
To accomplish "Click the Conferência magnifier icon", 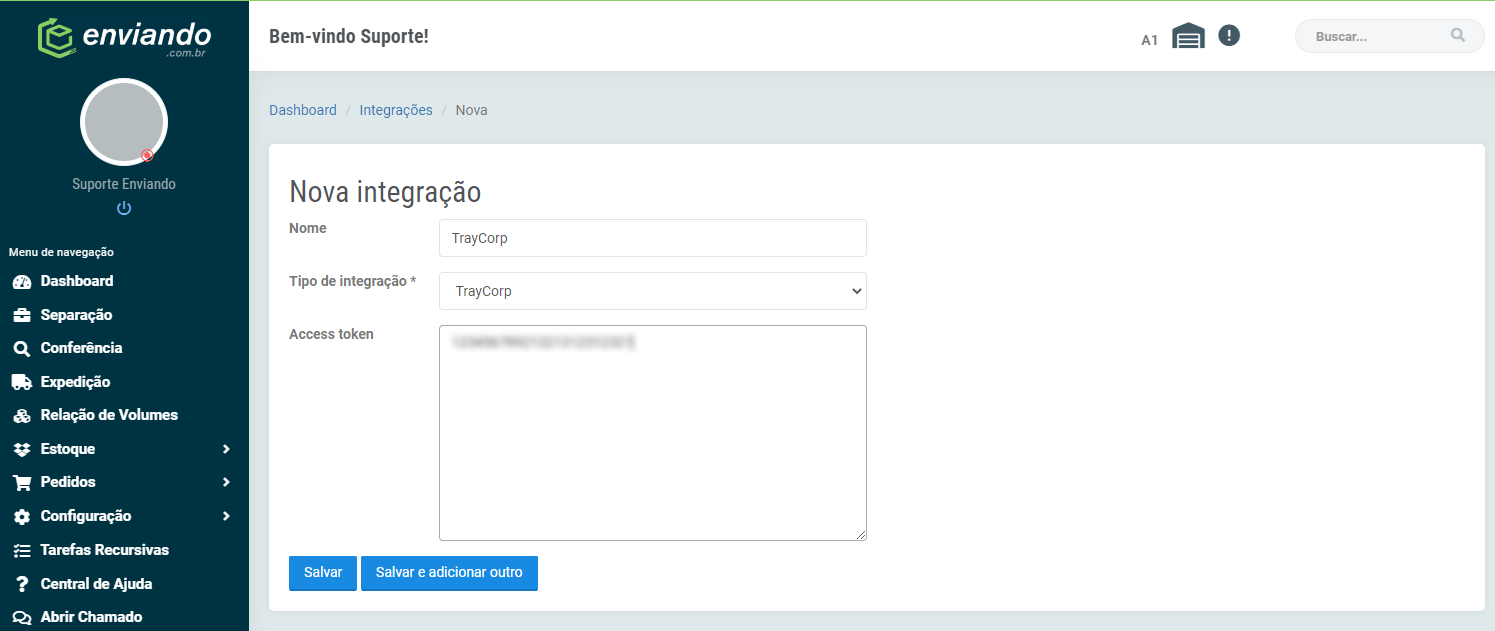I will click(x=22, y=349).
